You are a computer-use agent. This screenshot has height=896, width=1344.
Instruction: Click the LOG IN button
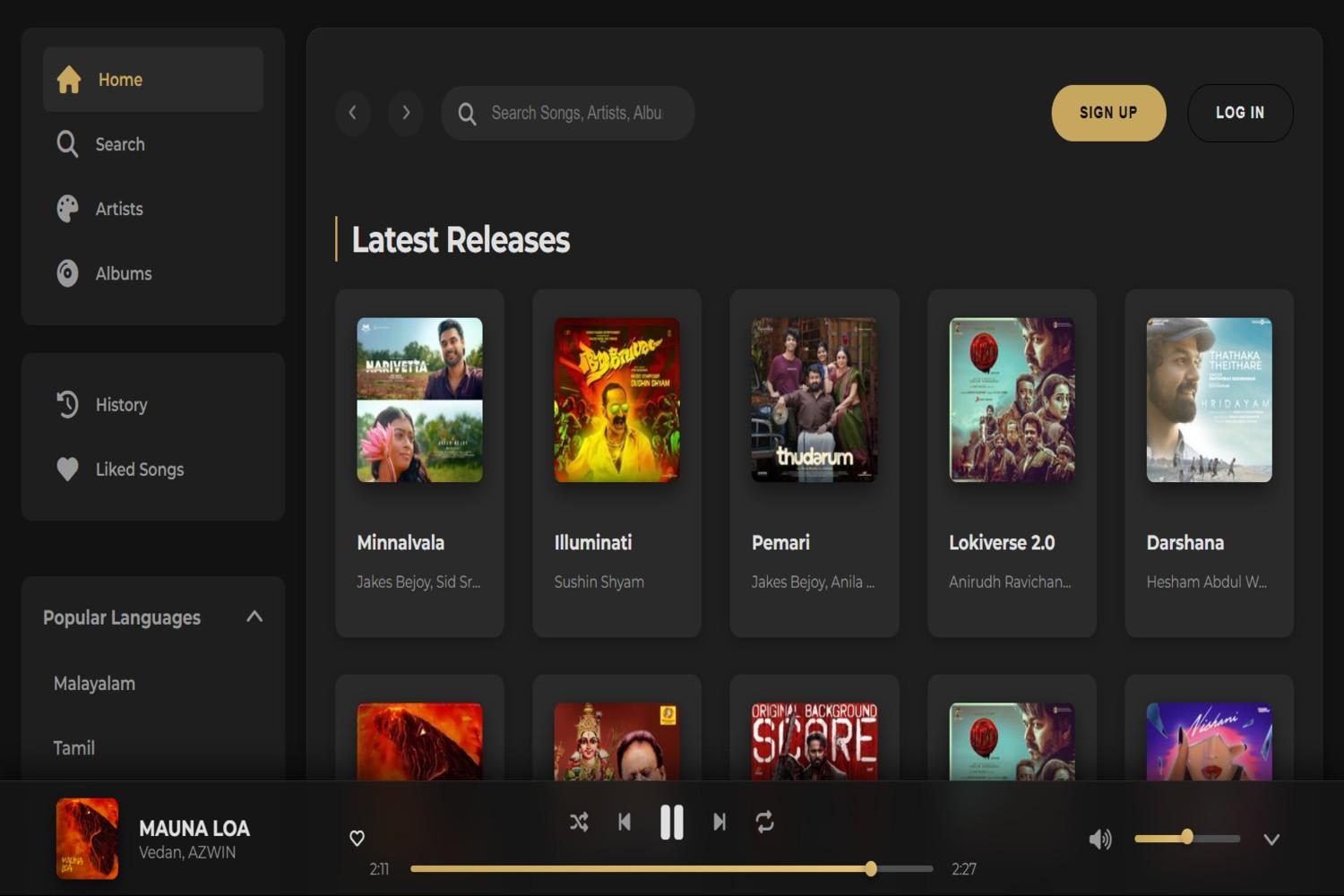point(1240,113)
